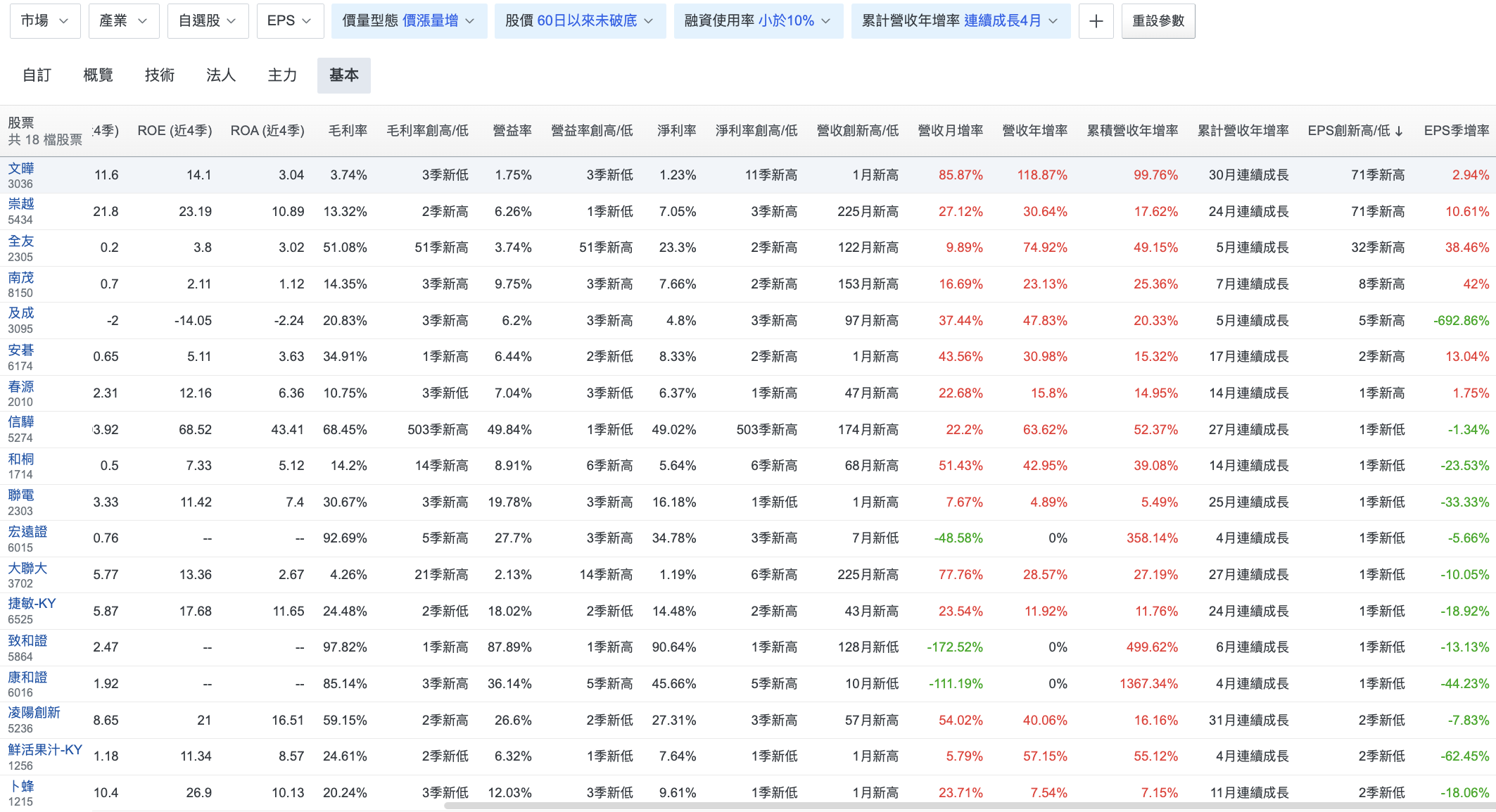This screenshot has height=812, width=1496.
Task: Click the sort arrow on EPS創新高/低 column
Action: 1399,131
